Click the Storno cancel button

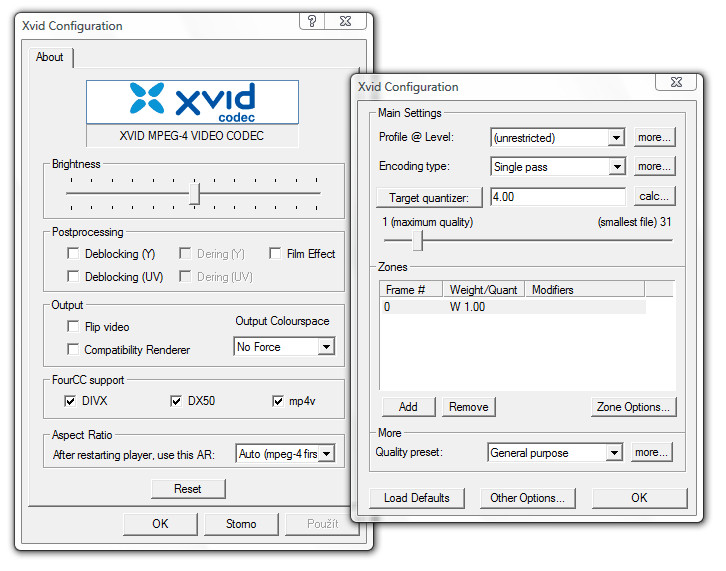tap(241, 524)
